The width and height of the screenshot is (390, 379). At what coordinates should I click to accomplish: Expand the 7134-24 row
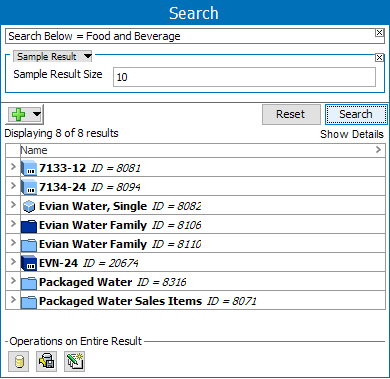point(13,185)
